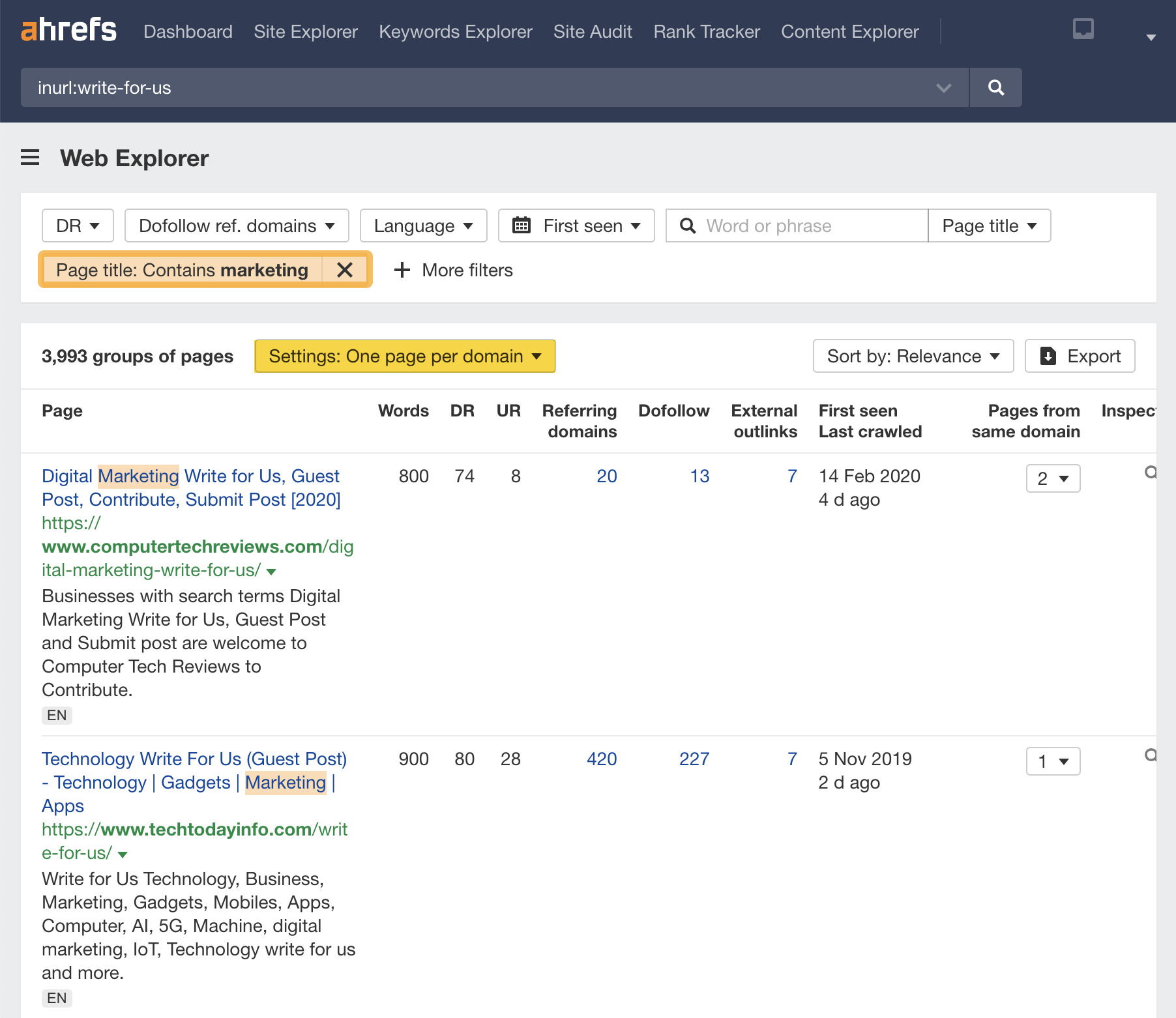Click the download icon on the Export button

point(1048,356)
